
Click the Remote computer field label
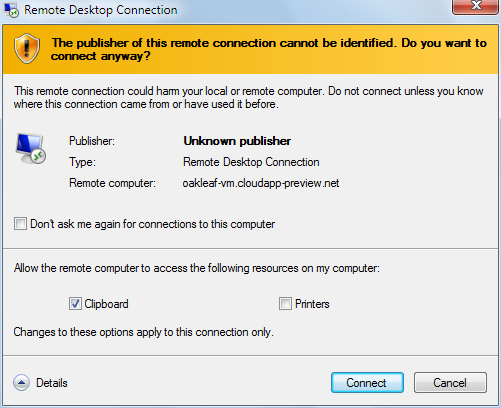(x=112, y=183)
